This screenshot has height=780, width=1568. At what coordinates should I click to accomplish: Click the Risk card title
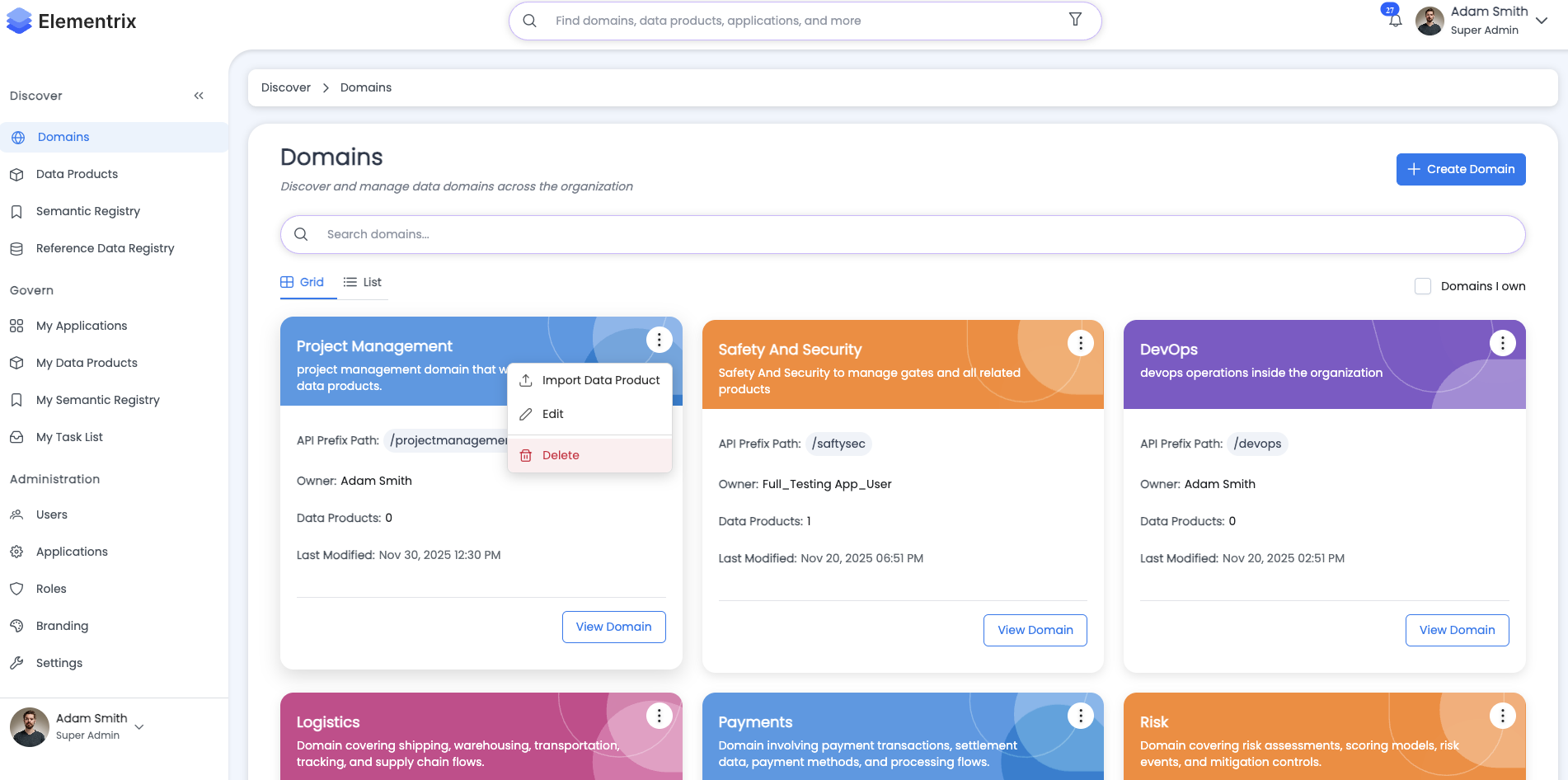tap(1154, 722)
